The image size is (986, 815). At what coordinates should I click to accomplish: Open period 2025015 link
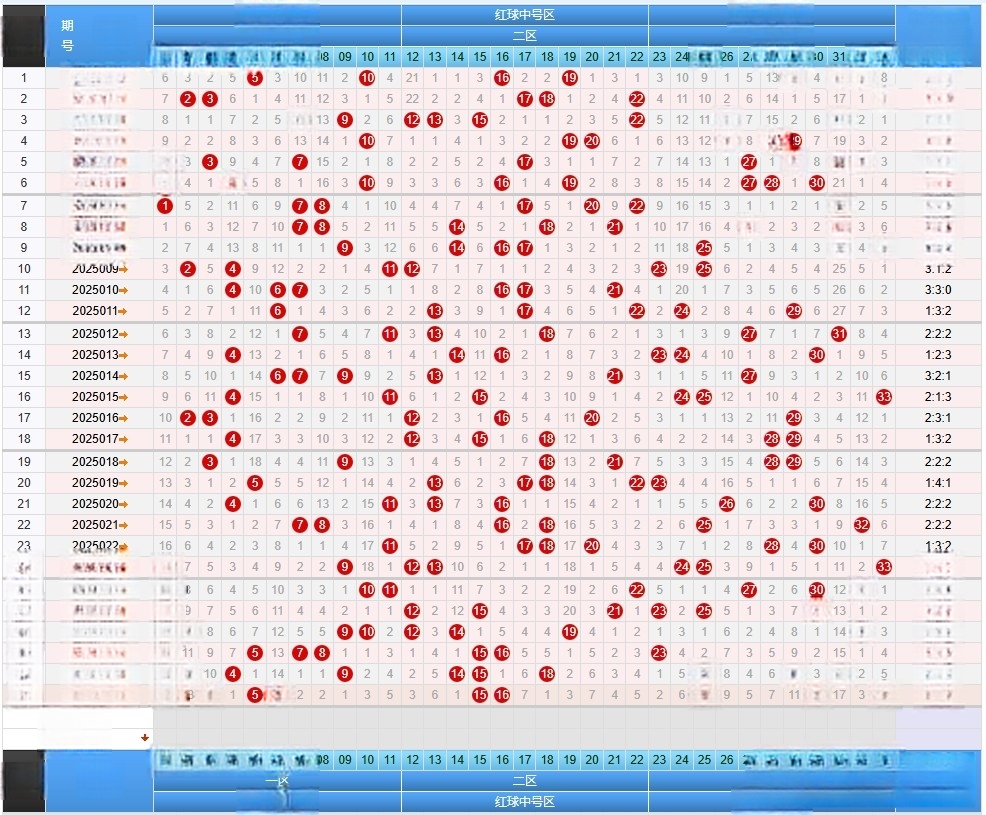click(x=95, y=397)
